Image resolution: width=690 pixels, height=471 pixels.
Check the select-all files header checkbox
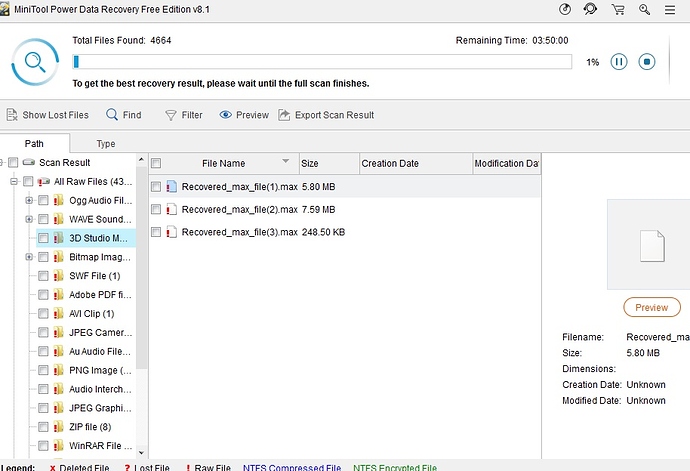coord(156,163)
